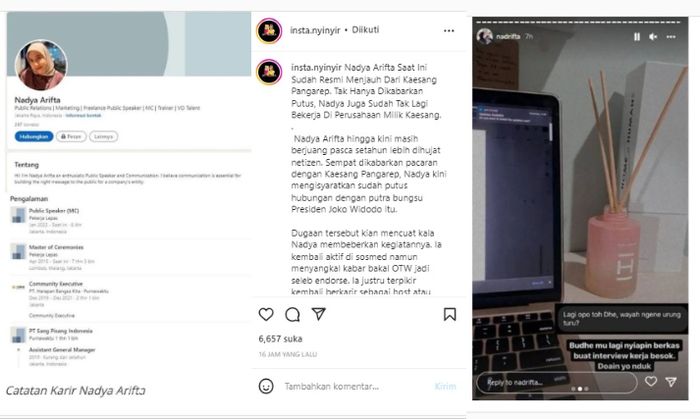This screenshot has width=700, height=419.
Task: Open the post options three-dot menu
Action: pyautogui.click(x=449, y=31)
